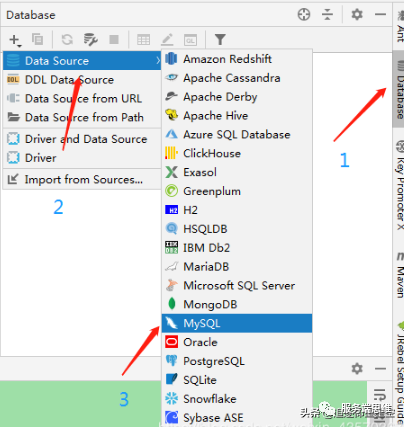Click the soft-wrap icon in lower panel
The height and width of the screenshot is (427, 404).
pos(379,395)
